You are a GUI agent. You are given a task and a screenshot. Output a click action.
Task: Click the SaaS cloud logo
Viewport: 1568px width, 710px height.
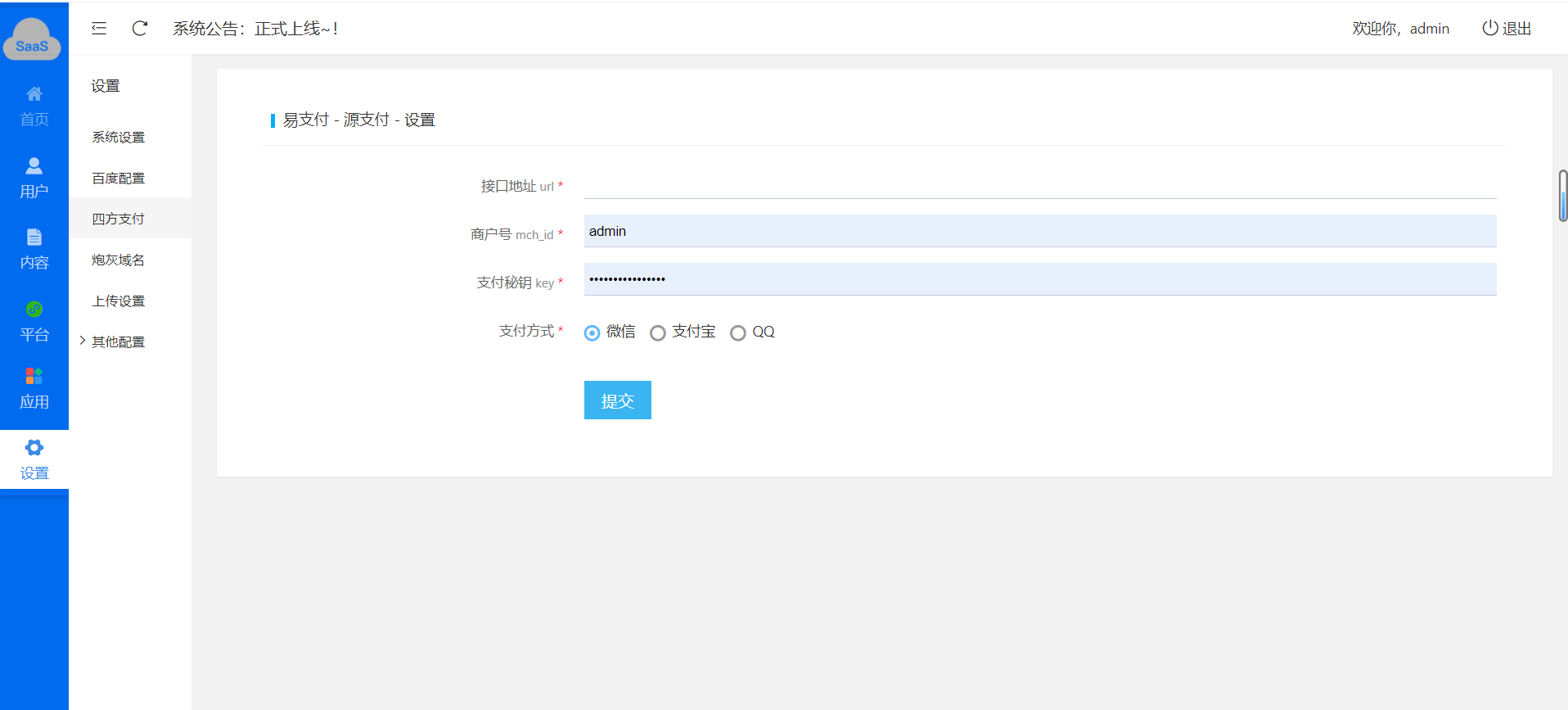[32, 38]
